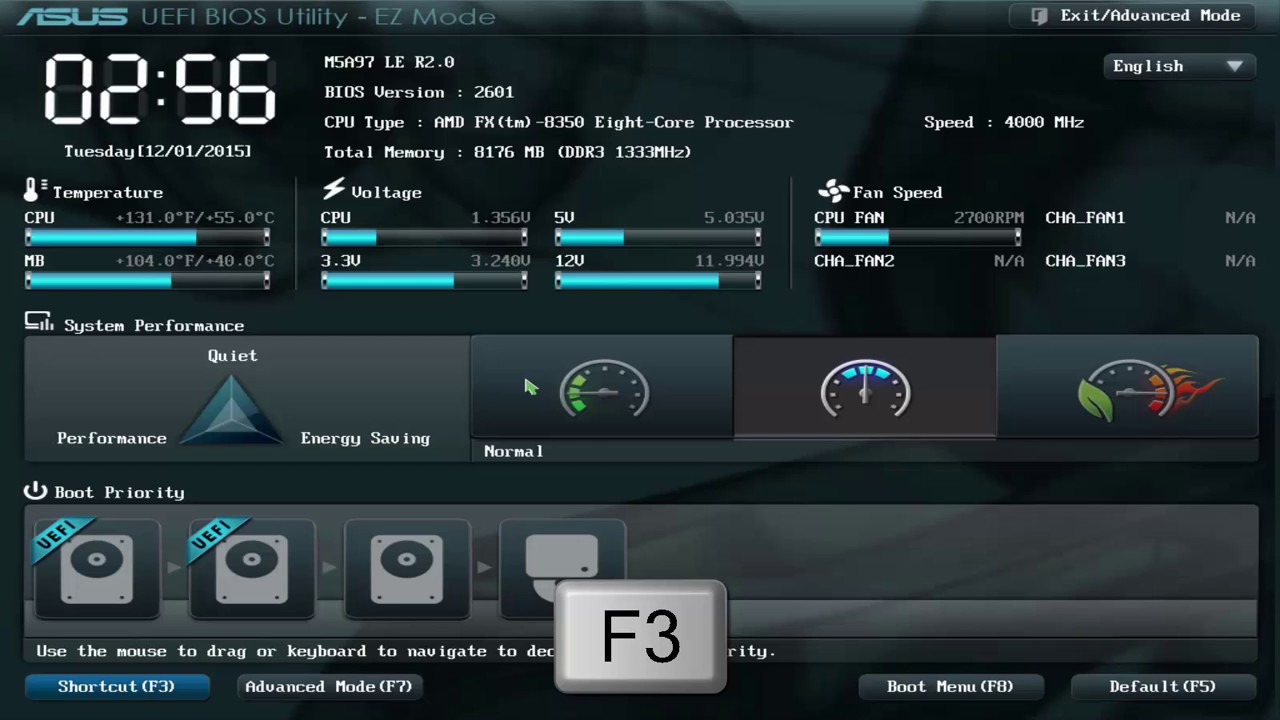Click the CPU voltage bar

coord(424,238)
